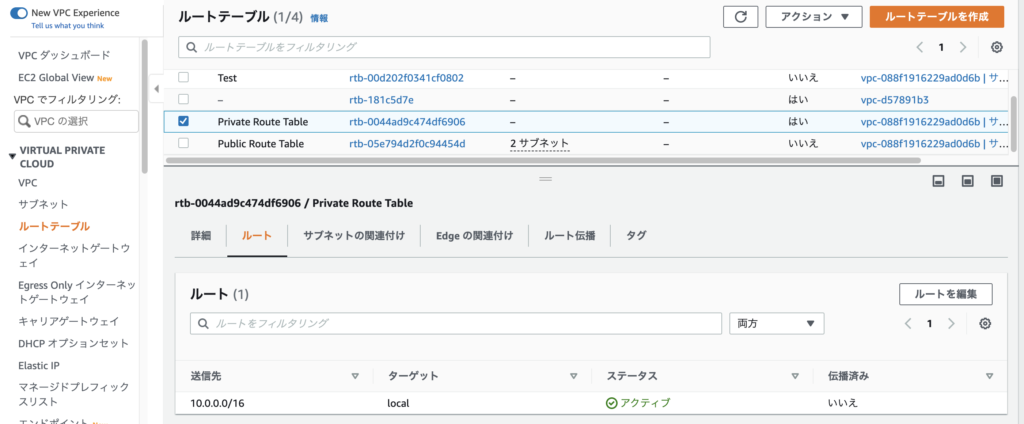Image resolution: width=1024 pixels, height=424 pixels.
Task: Check the Test route table checkbox
Action: pos(184,77)
